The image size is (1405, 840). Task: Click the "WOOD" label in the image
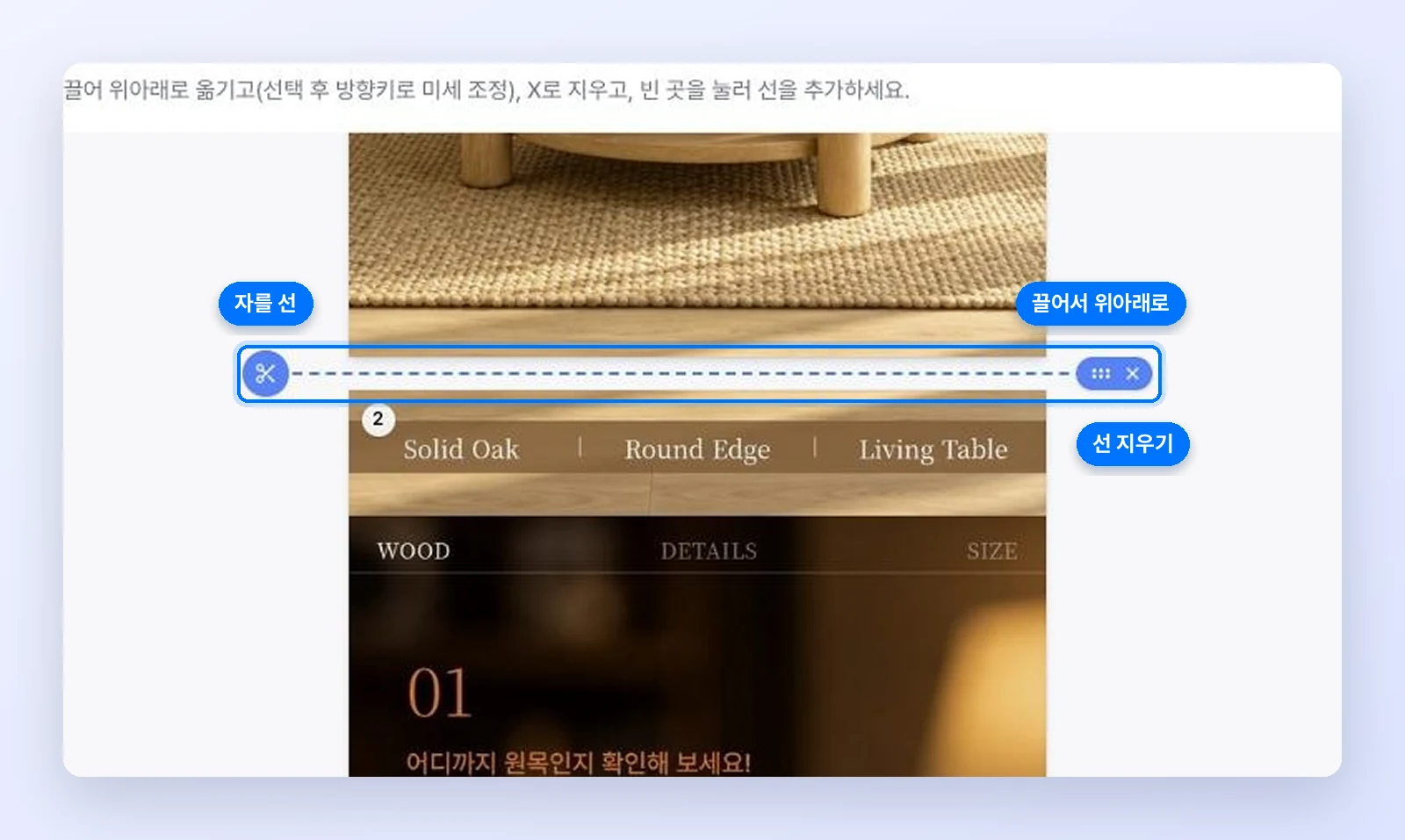414,551
